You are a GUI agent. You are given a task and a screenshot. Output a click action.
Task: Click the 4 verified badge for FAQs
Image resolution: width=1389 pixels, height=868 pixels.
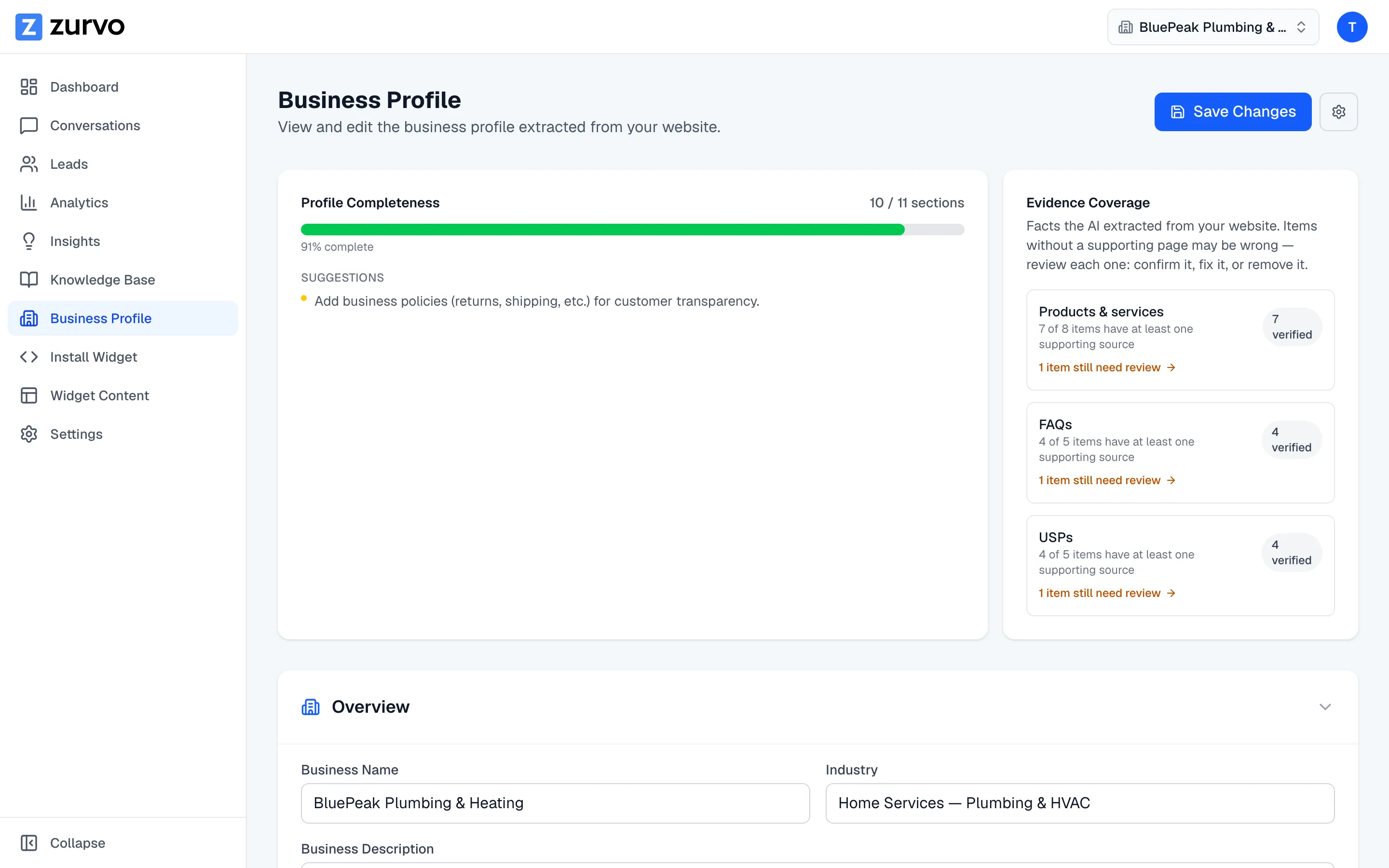pyautogui.click(x=1292, y=440)
